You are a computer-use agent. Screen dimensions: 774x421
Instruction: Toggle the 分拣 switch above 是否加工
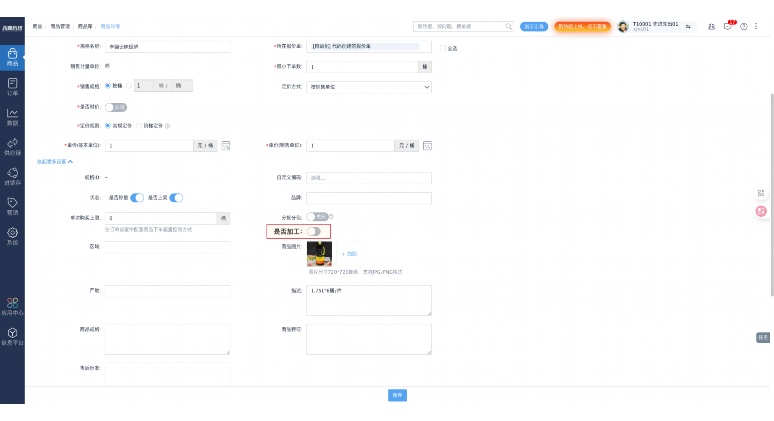tap(317, 217)
